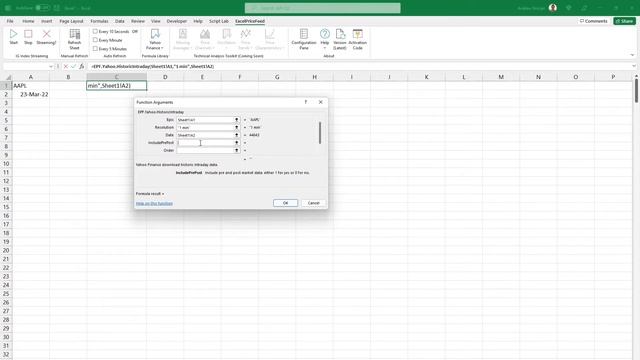Select cell A1 containing AAPL
Viewport: 640px width, 360px height.
point(31,86)
